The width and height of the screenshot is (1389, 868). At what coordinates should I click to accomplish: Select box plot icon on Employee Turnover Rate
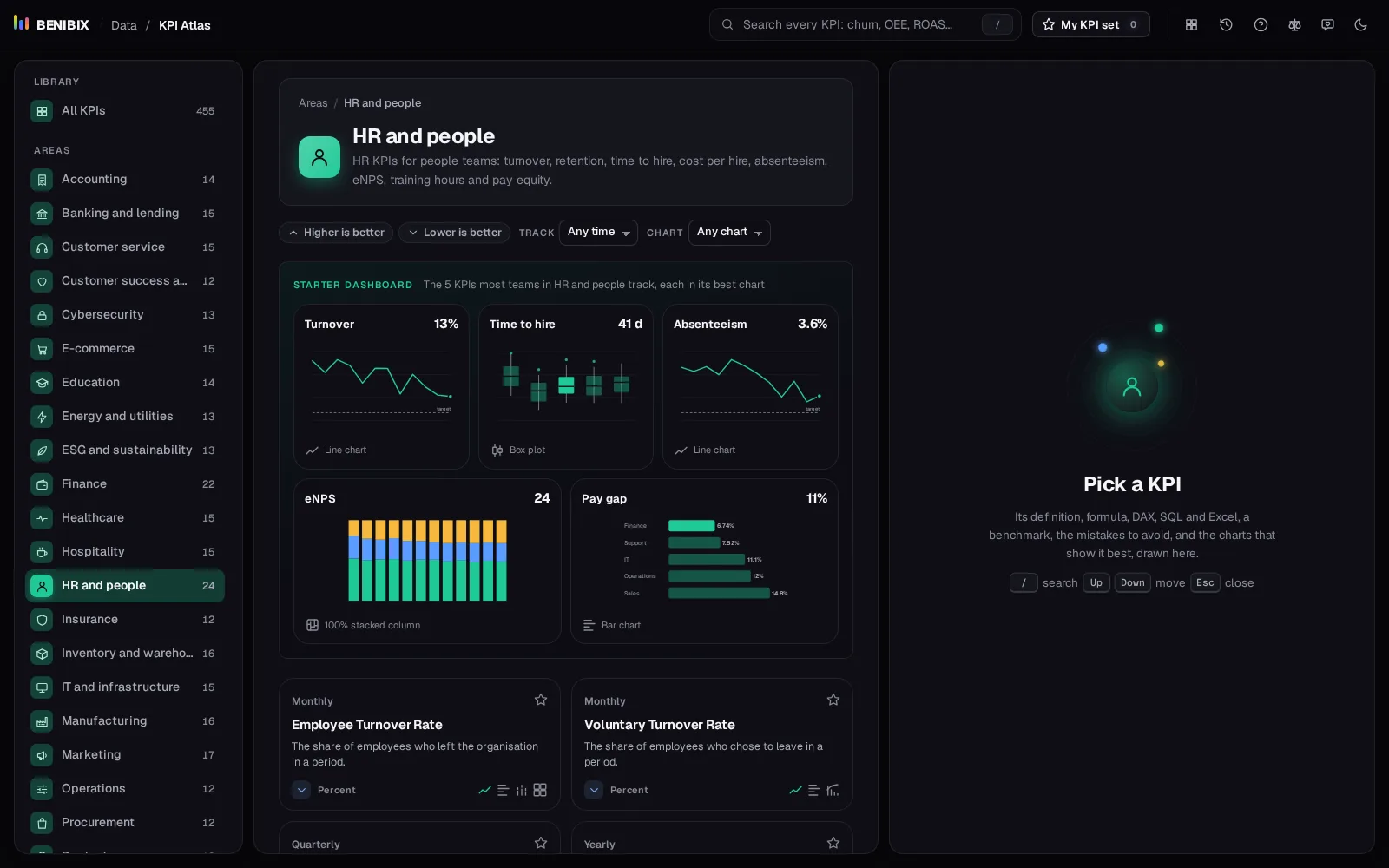(522, 790)
